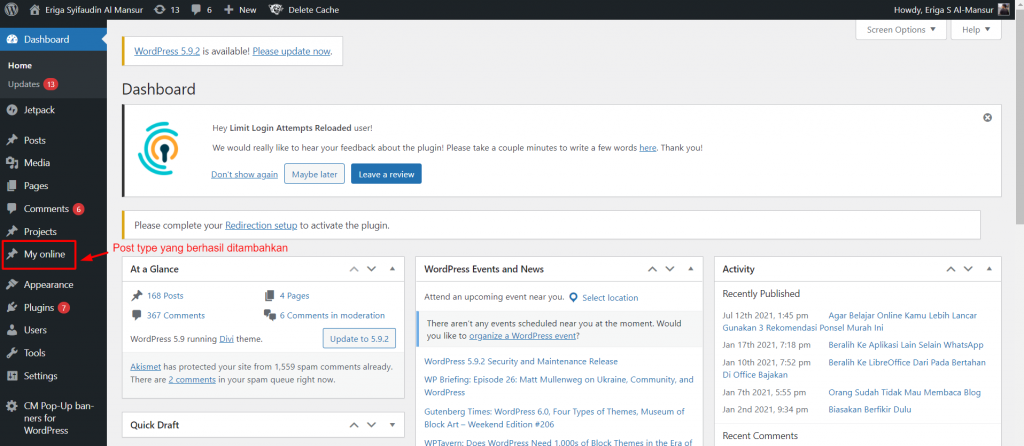Click the Update to 5.9.2 button
This screenshot has height=446, width=1024.
tap(359, 339)
